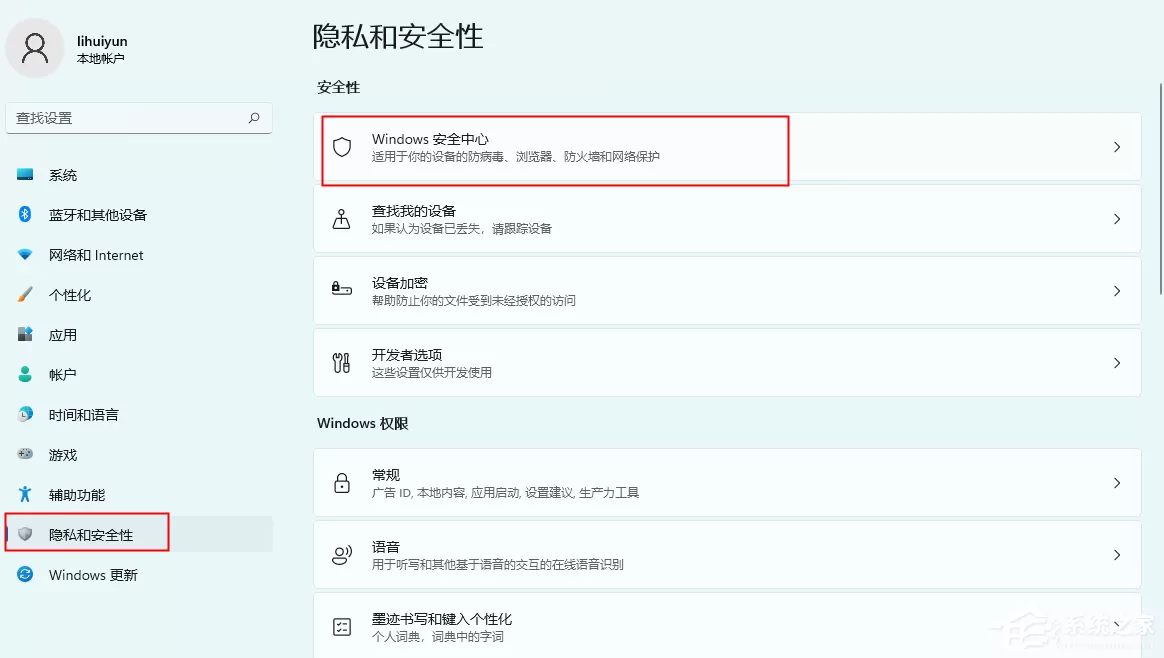Image resolution: width=1164 pixels, height=658 pixels.
Task: Click the Windows Update sync icon
Action: tap(25, 574)
